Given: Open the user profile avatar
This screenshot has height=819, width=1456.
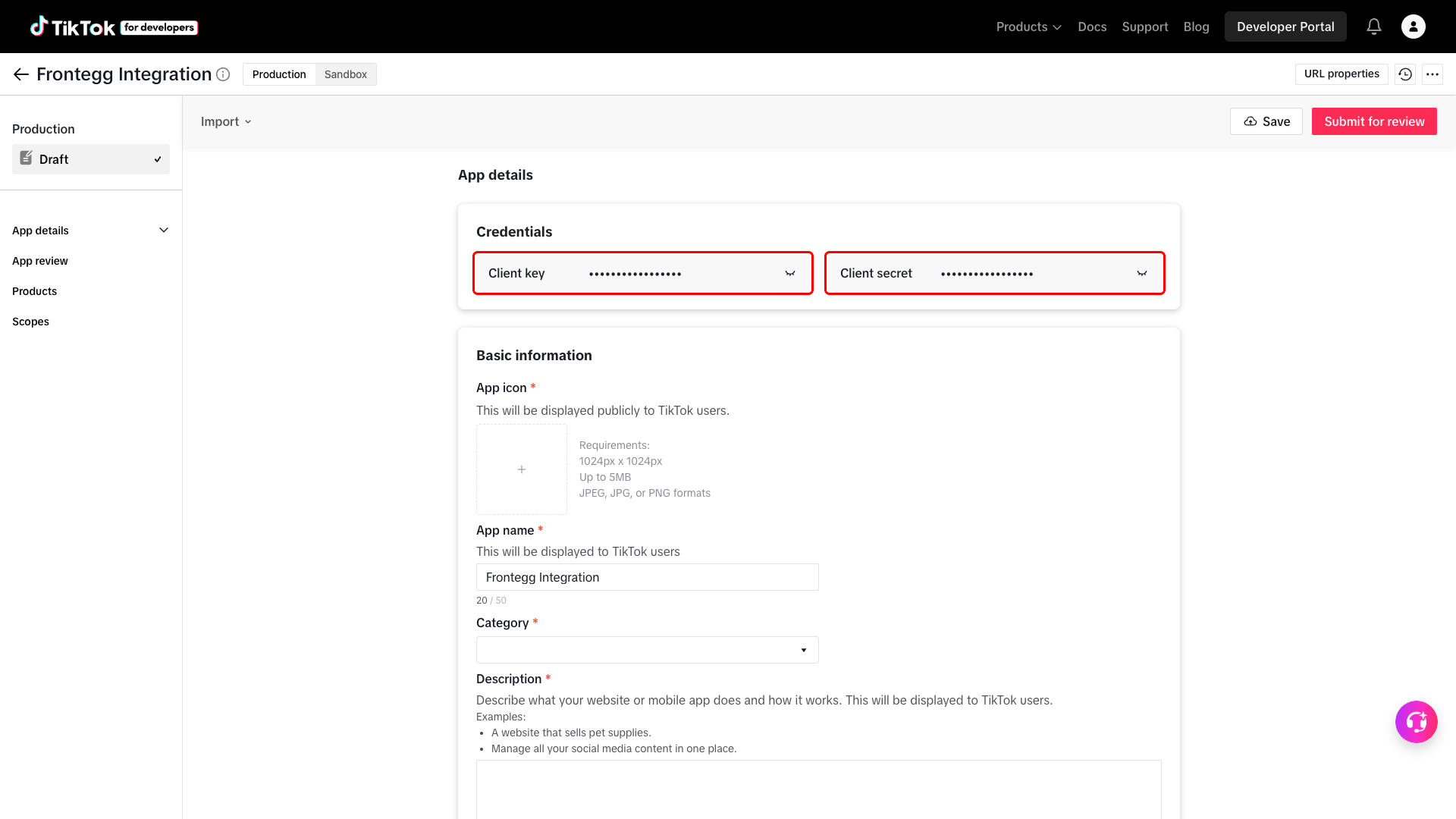Looking at the screenshot, I should (1414, 27).
